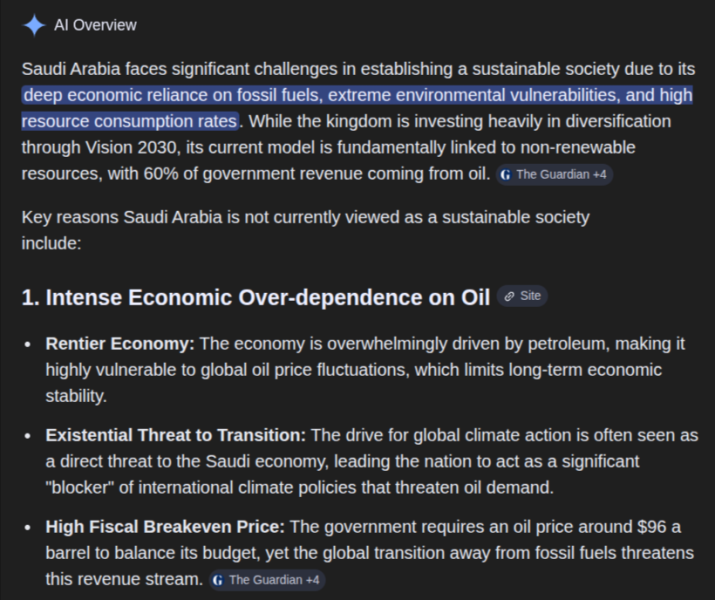Click the Guardian logo beside 'this revenue stream'

[218, 580]
